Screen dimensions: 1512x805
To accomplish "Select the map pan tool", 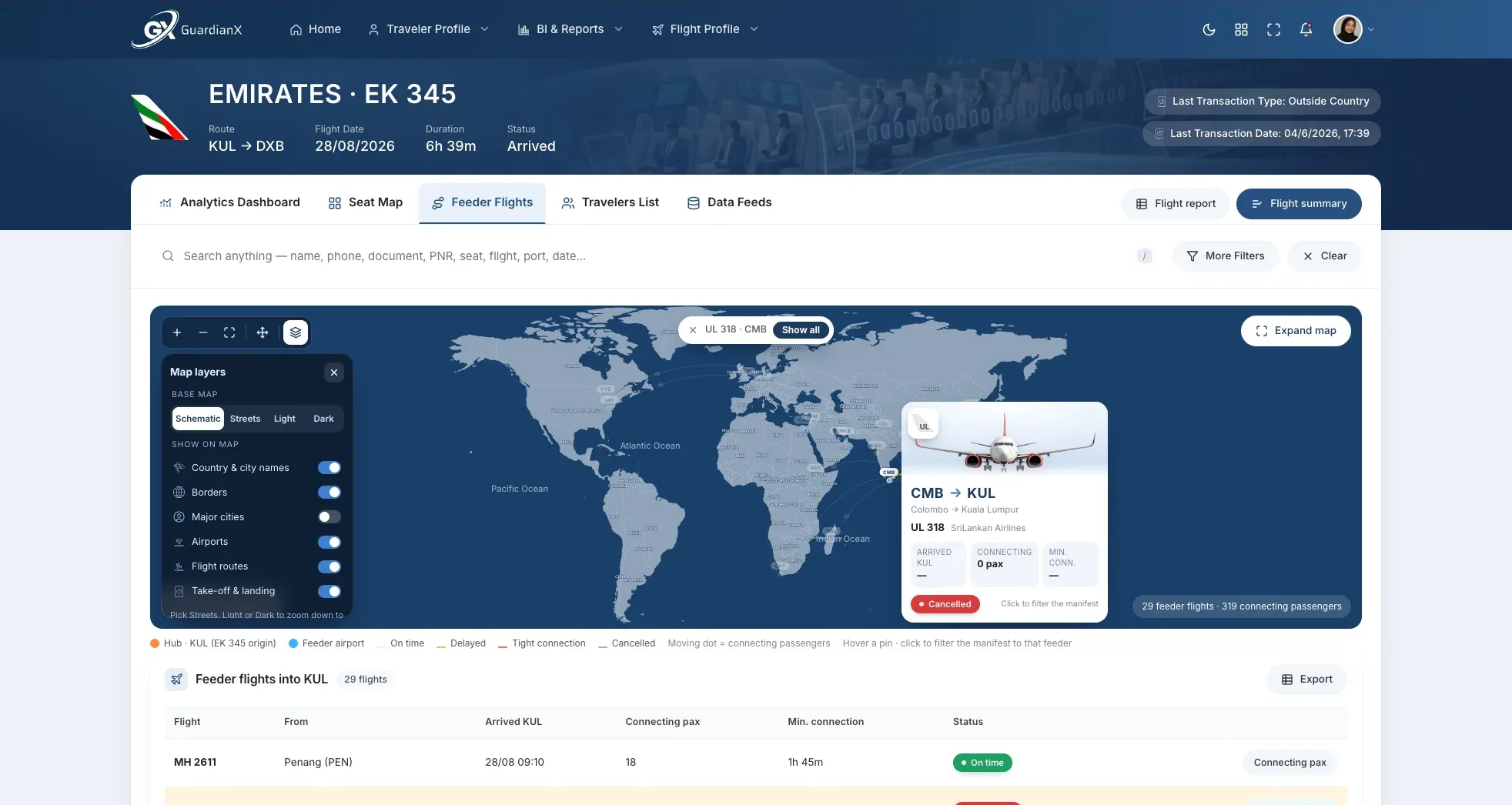I will point(263,332).
